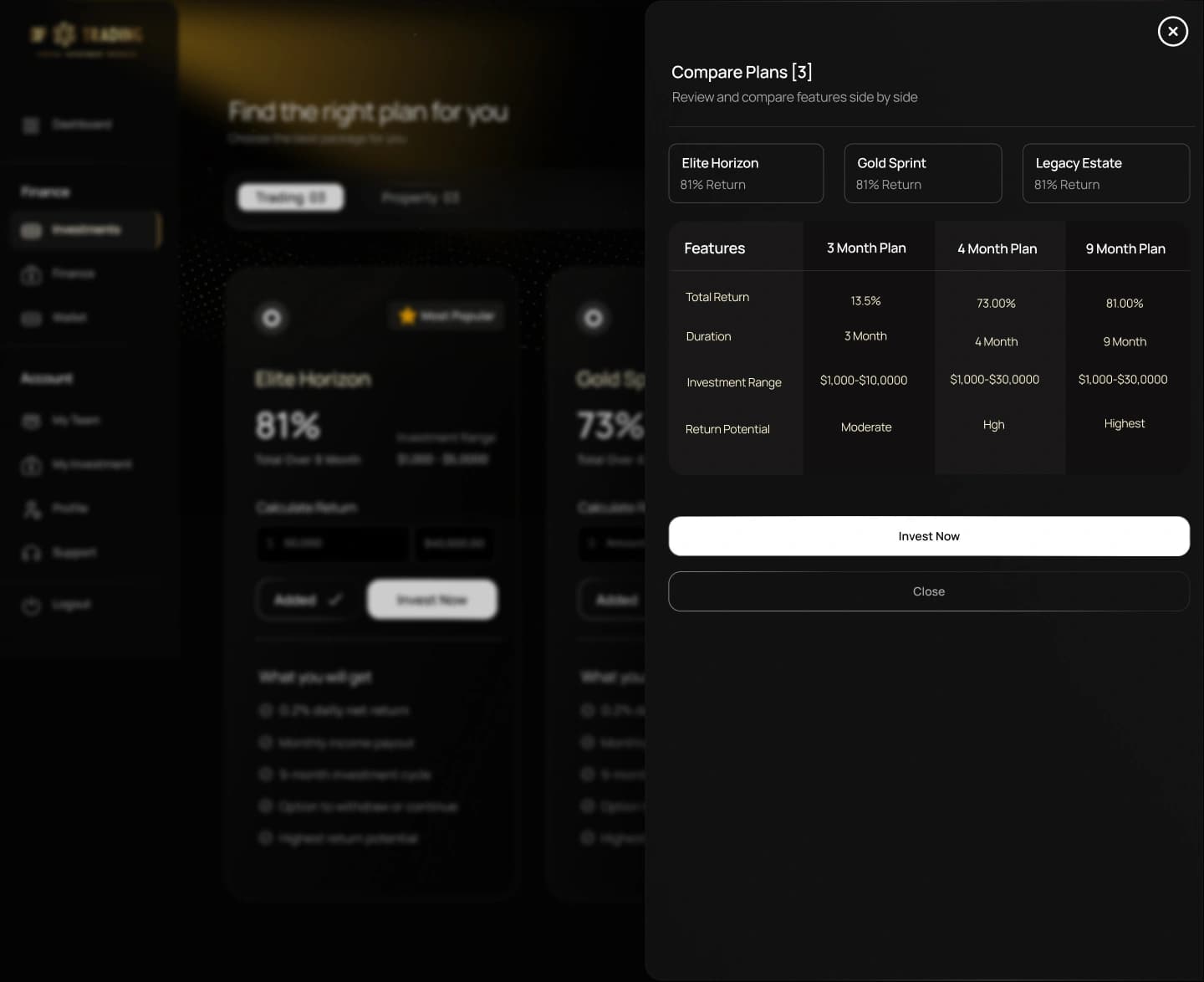Switch to the Trading 03 tab
1204x982 pixels.
pyautogui.click(x=290, y=197)
